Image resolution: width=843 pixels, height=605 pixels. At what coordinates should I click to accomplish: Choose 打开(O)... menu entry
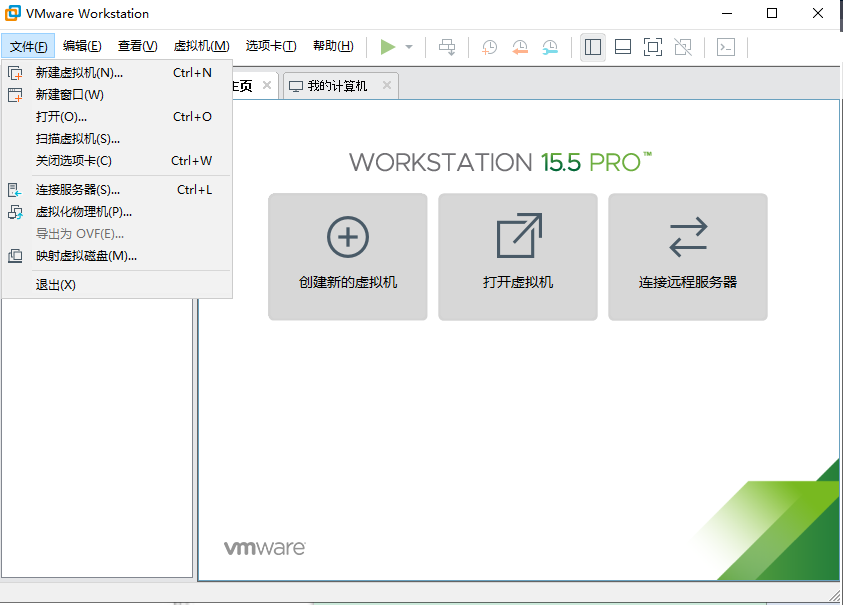coord(117,117)
